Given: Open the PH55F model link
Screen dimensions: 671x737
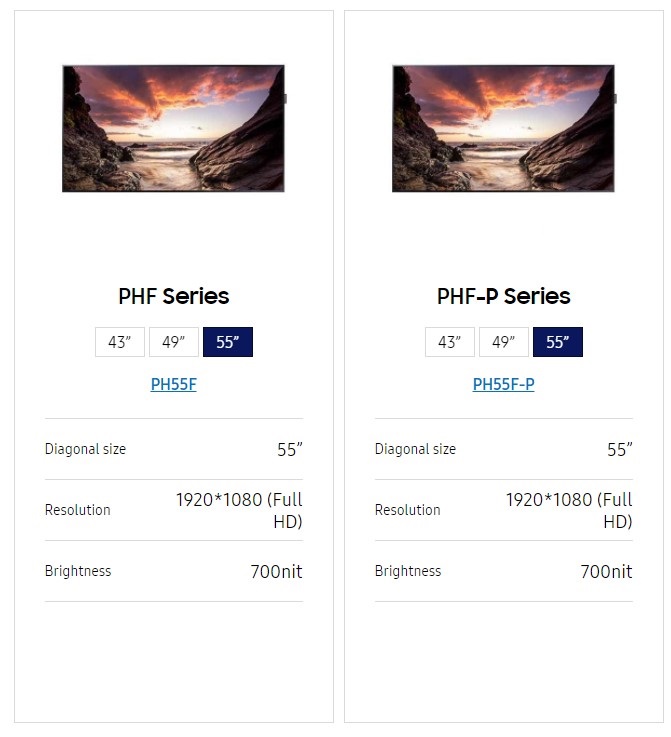Looking at the screenshot, I should (x=174, y=384).
